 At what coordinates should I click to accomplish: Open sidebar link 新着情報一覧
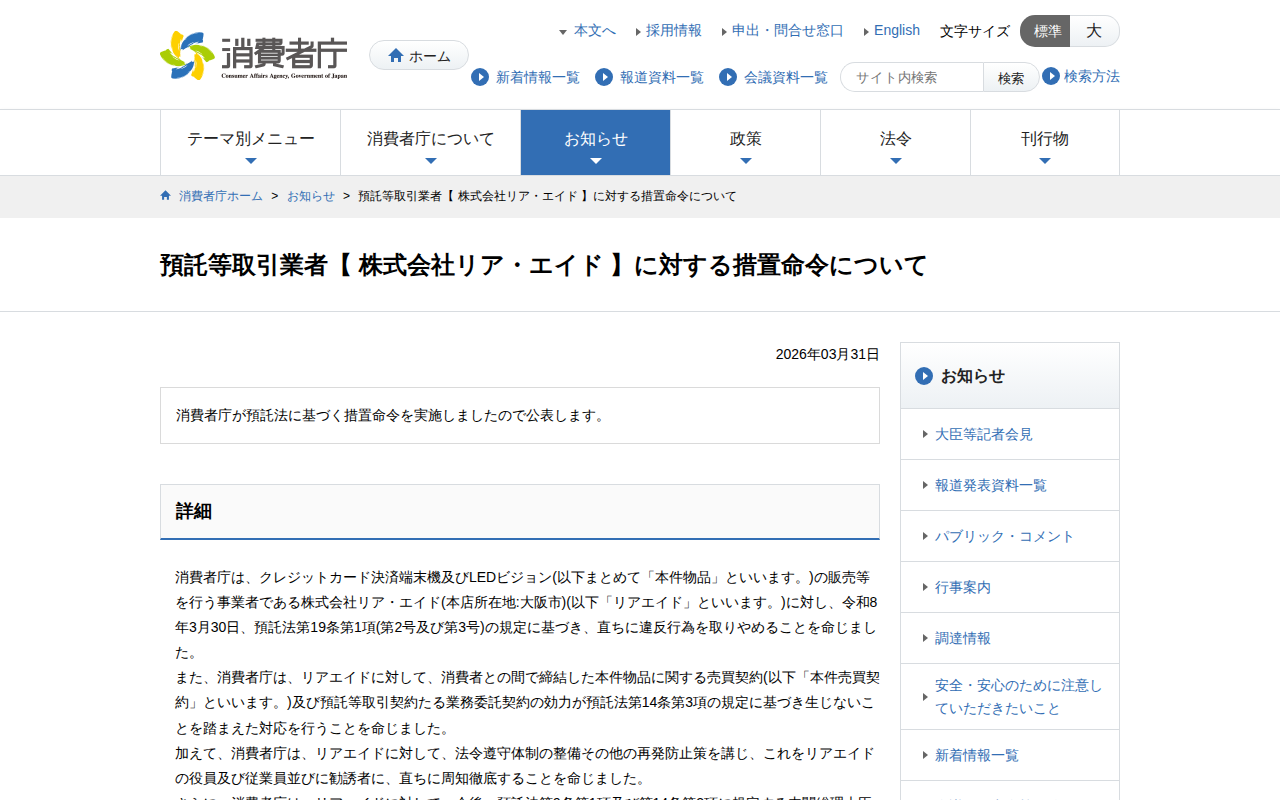pyautogui.click(x=977, y=755)
